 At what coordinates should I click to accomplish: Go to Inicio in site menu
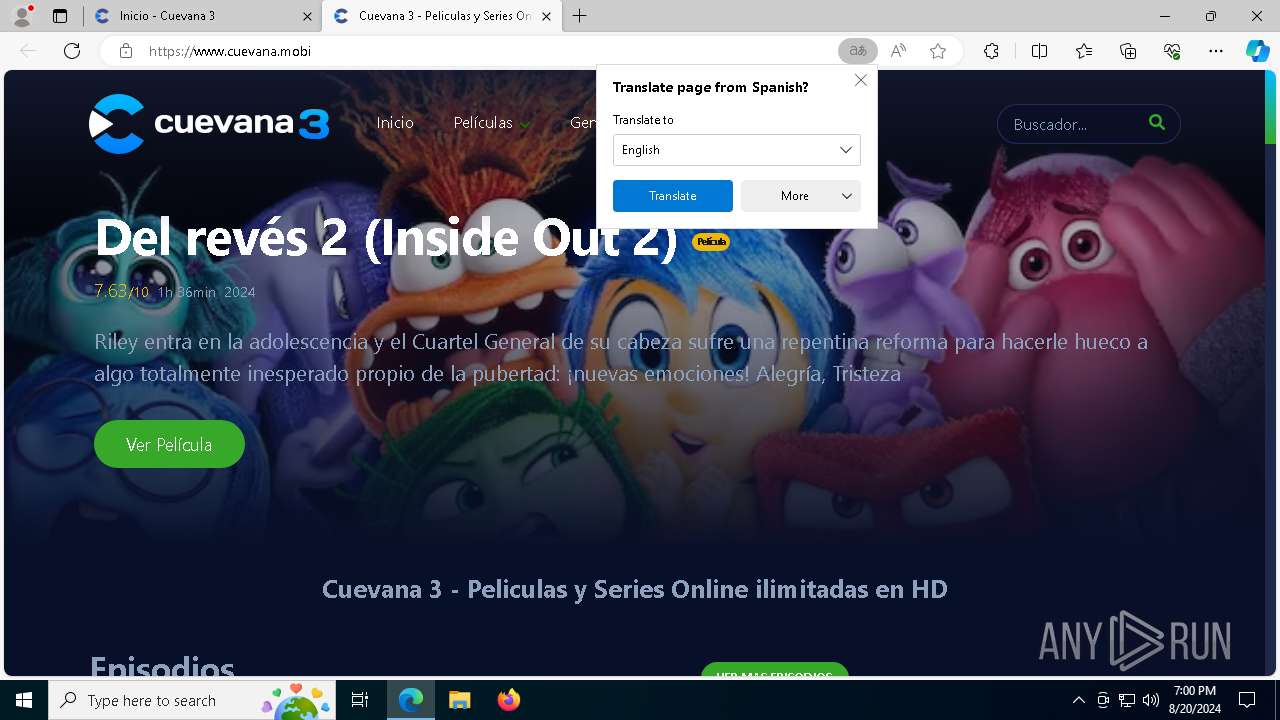[x=395, y=123]
